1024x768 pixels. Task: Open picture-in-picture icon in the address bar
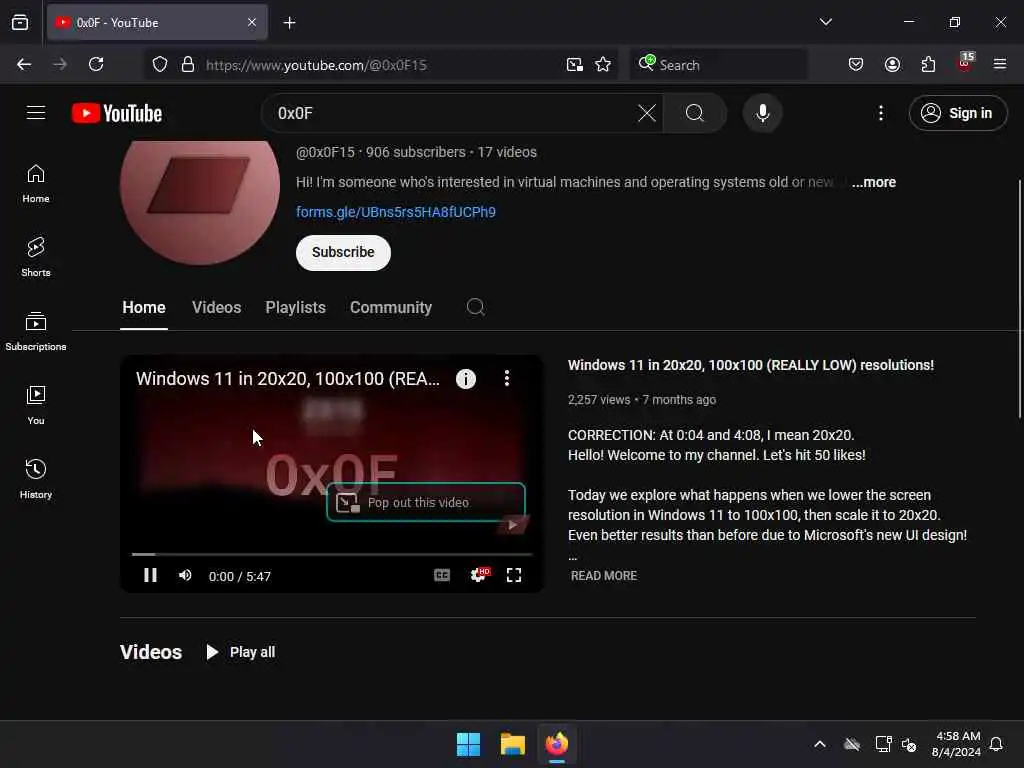click(575, 65)
